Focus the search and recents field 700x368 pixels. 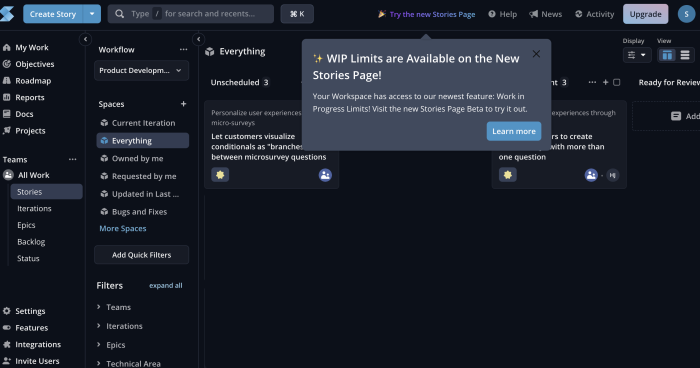(191, 14)
